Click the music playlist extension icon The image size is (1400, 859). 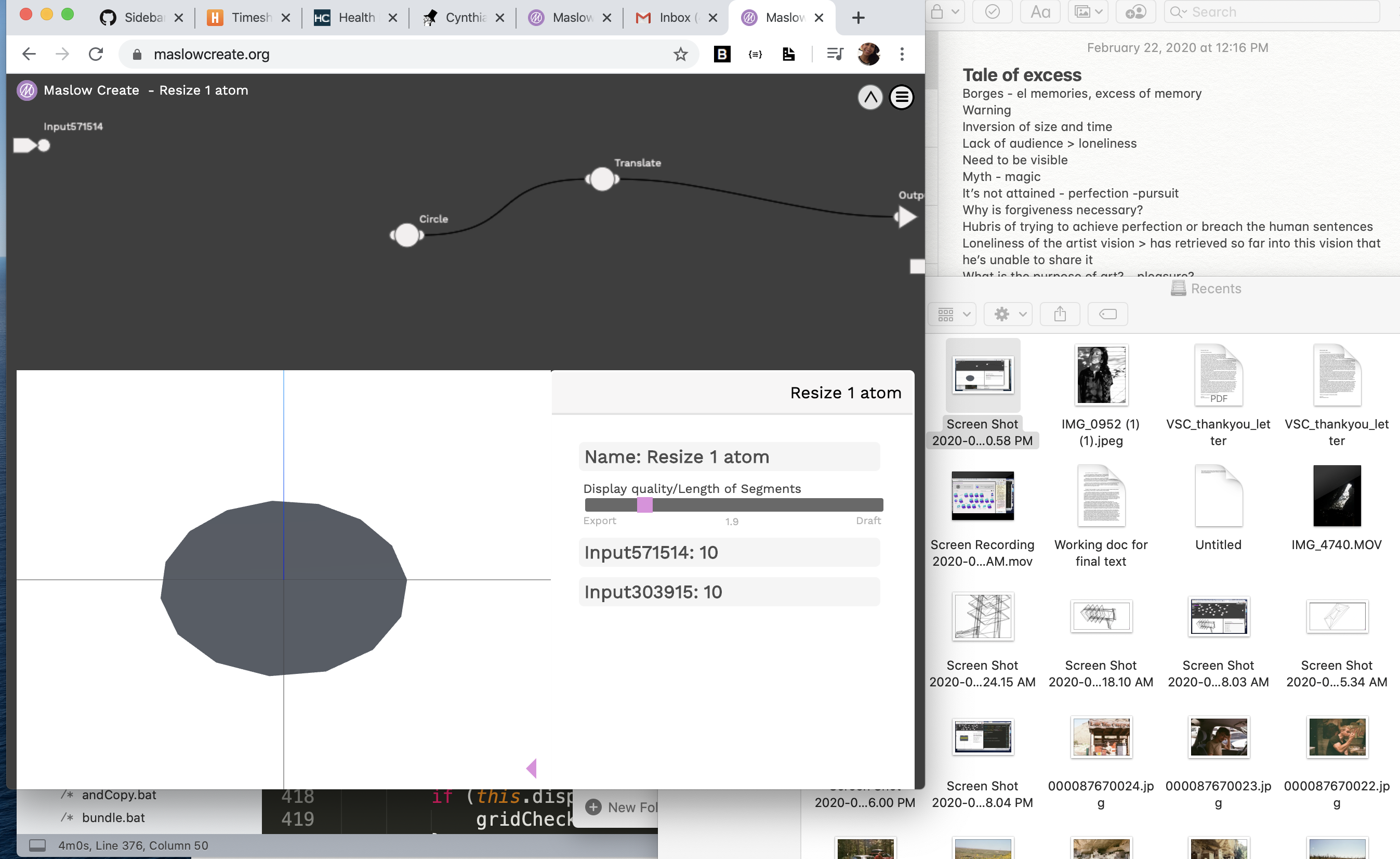click(835, 54)
